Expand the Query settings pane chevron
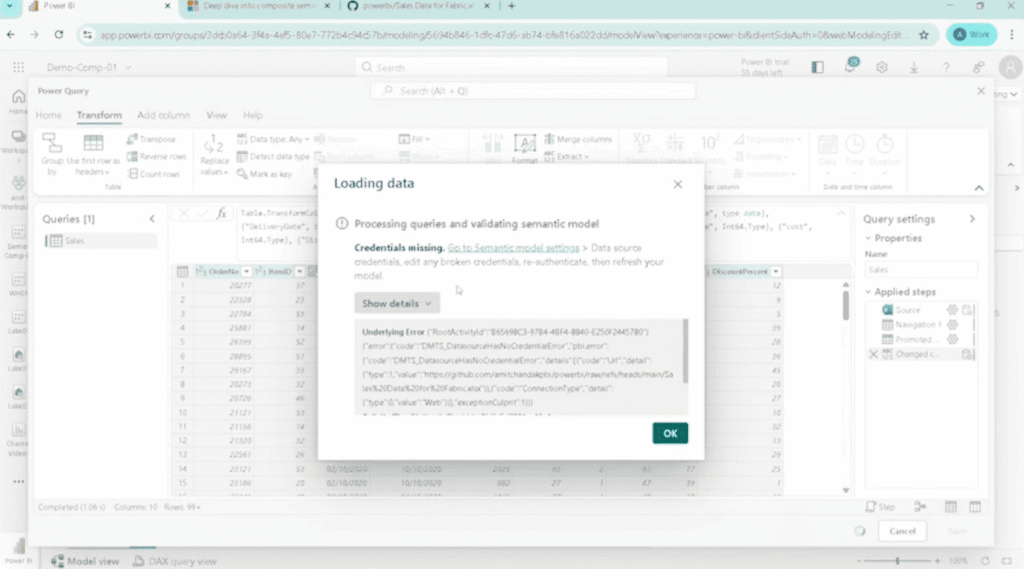This screenshot has width=1024, height=569. [x=972, y=219]
